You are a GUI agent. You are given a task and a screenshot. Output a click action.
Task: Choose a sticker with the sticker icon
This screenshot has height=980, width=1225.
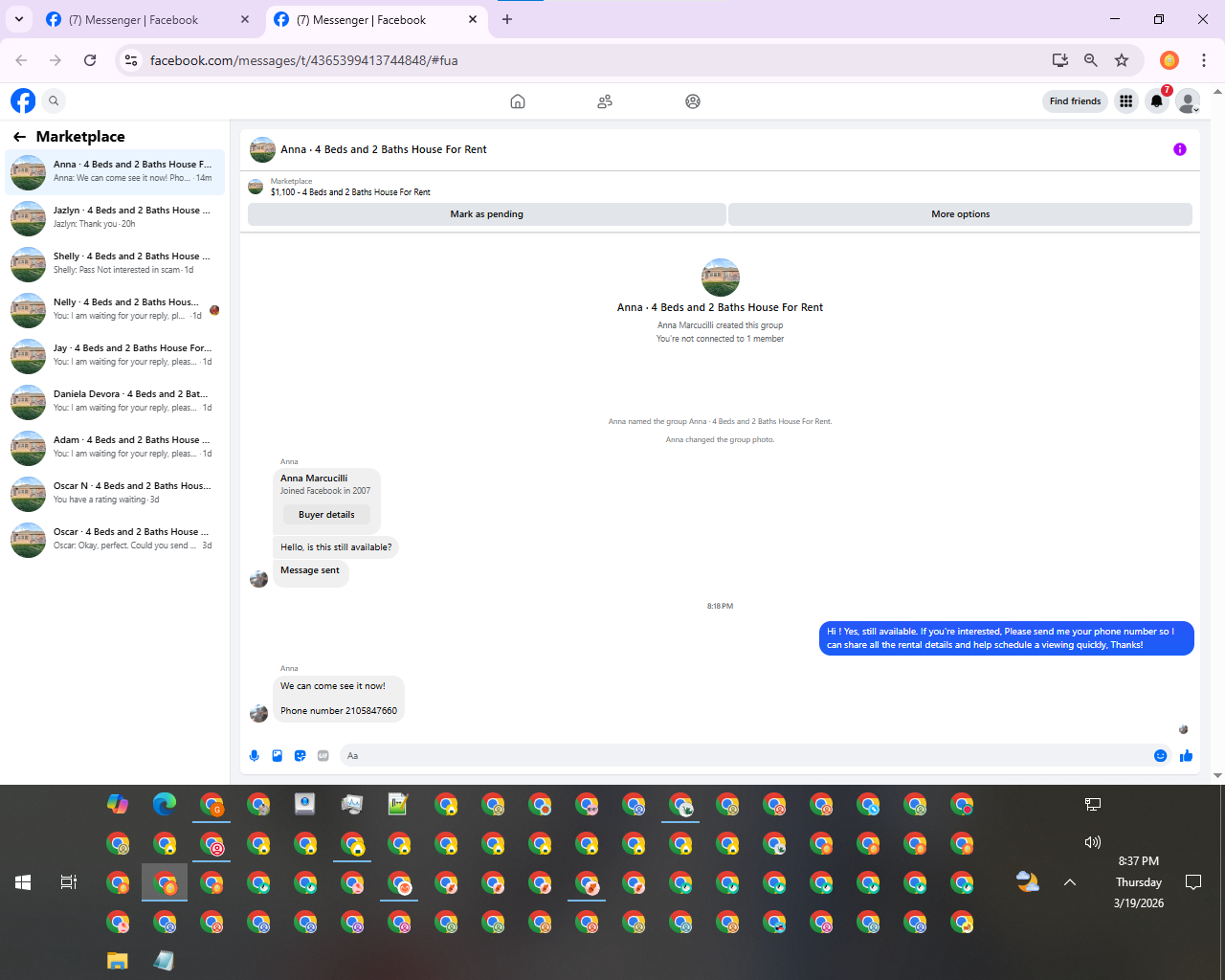tap(301, 756)
